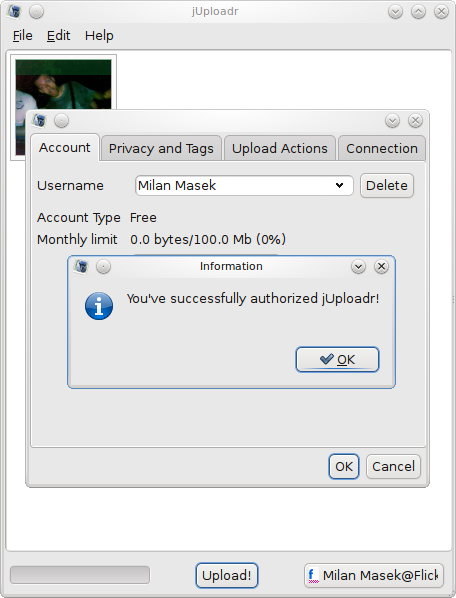Close the preferences dialog

(x=415, y=121)
